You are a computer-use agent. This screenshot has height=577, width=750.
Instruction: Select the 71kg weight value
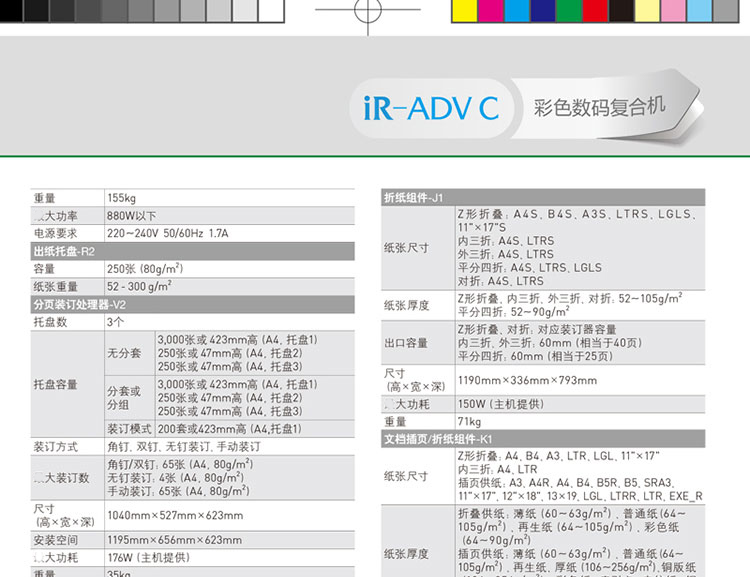470,422
